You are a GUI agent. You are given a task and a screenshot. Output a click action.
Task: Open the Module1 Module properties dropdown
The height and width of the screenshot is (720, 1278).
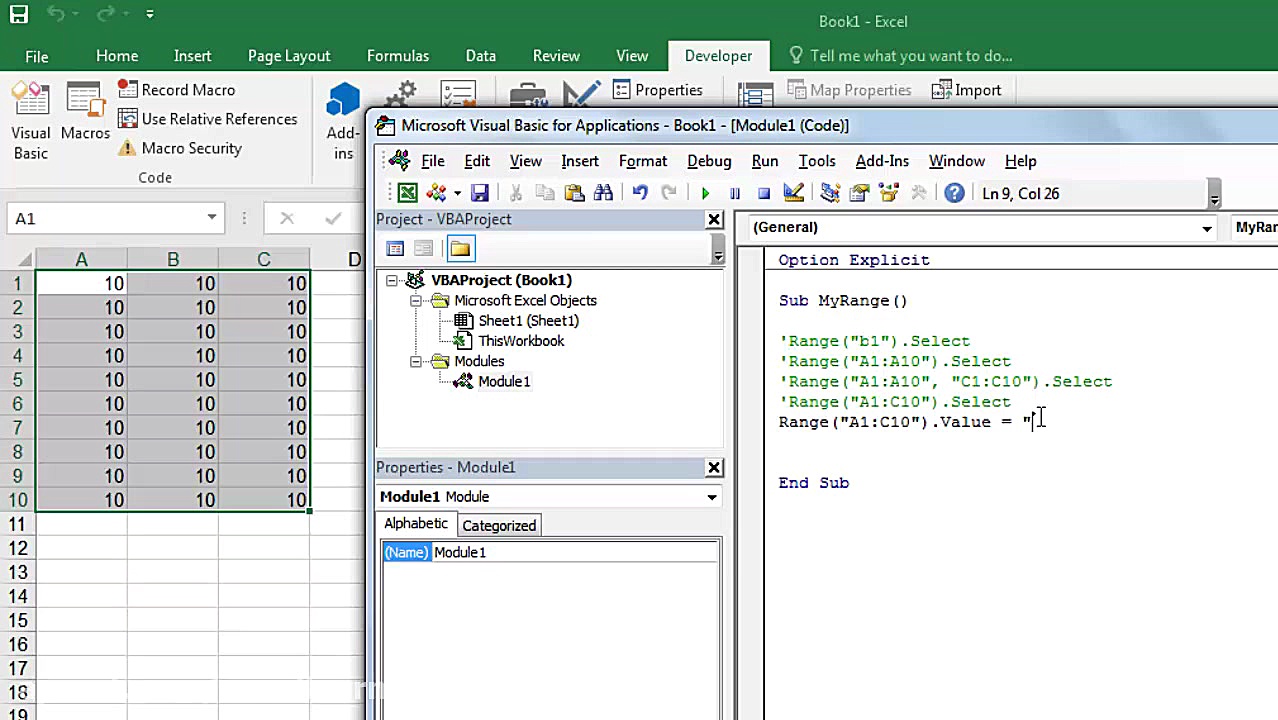click(x=712, y=497)
